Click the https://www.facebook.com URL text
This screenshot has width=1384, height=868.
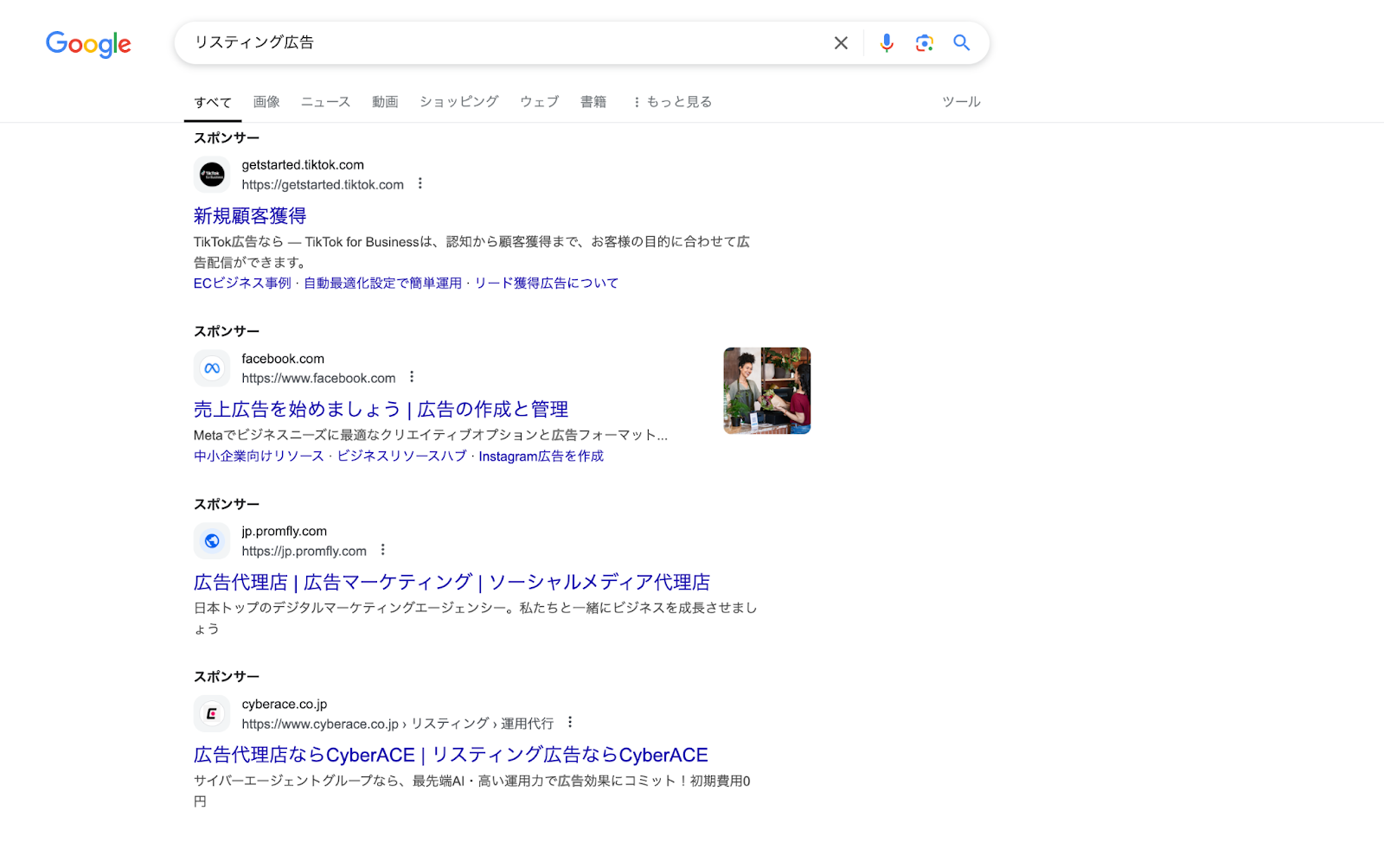[318, 379]
